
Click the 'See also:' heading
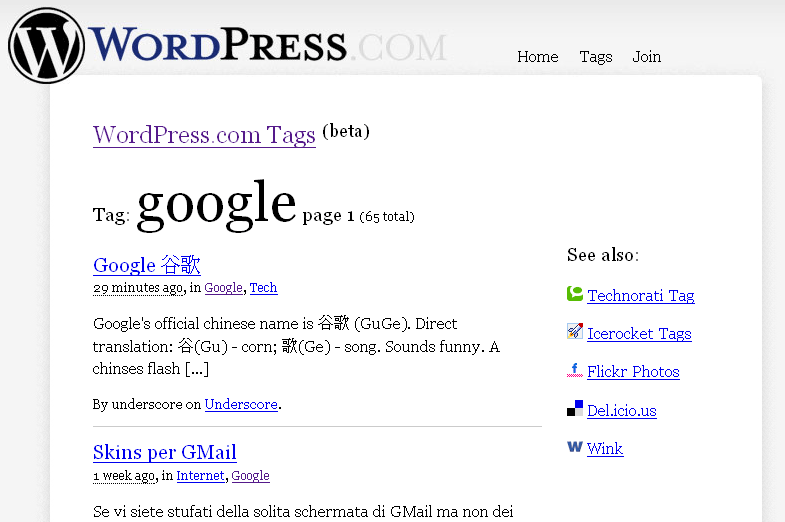click(603, 255)
